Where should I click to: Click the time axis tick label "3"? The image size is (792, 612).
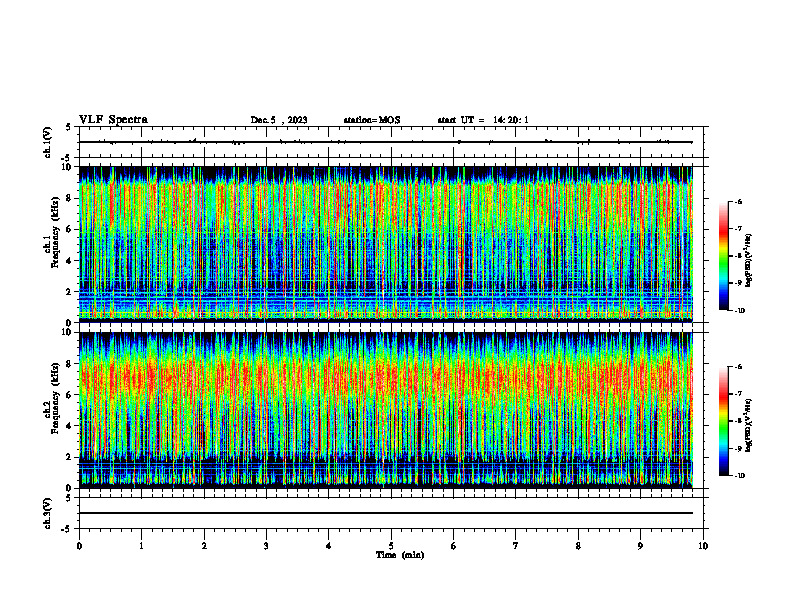[x=266, y=546]
